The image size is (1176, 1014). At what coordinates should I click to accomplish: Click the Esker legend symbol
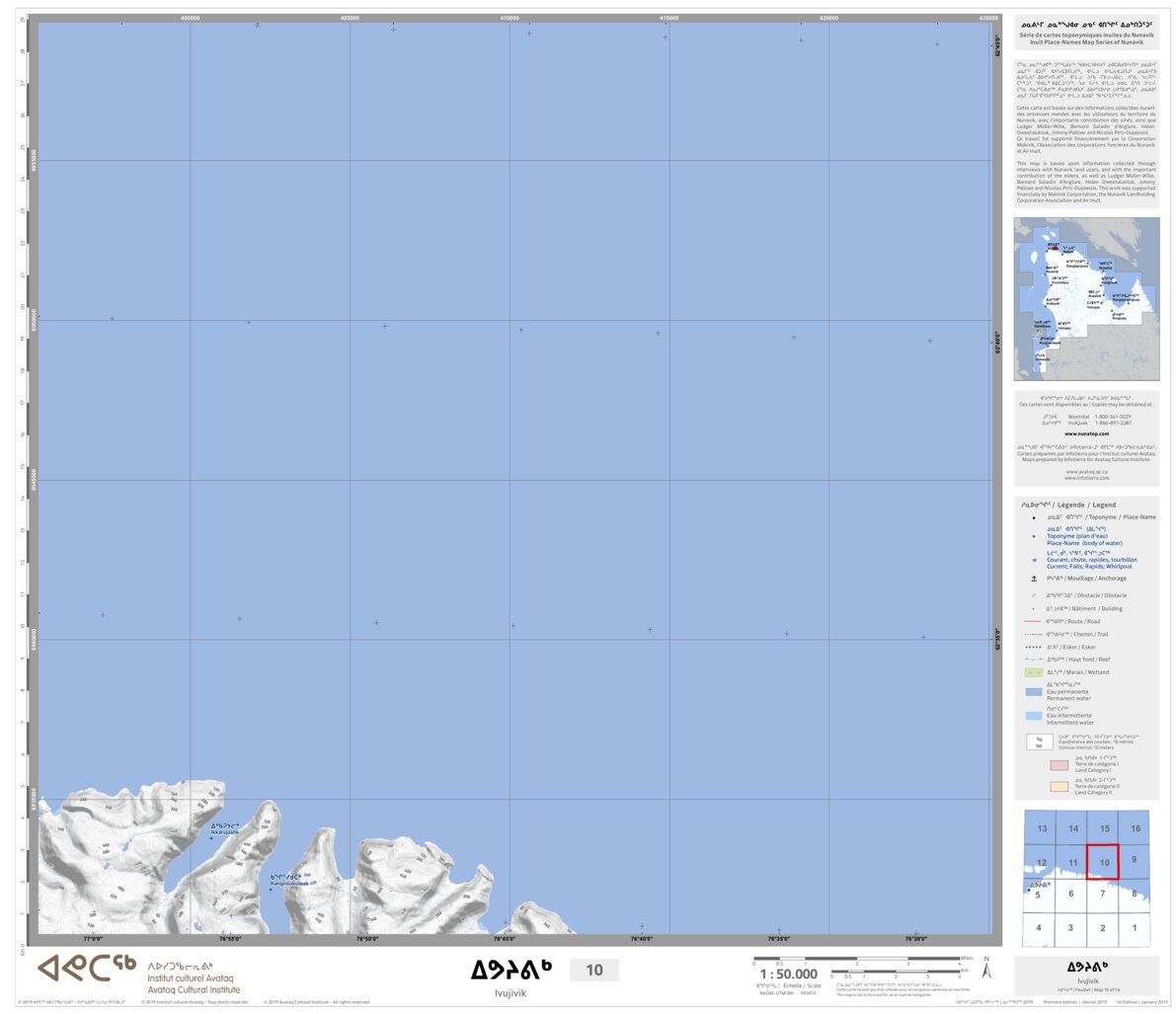coord(1034,646)
